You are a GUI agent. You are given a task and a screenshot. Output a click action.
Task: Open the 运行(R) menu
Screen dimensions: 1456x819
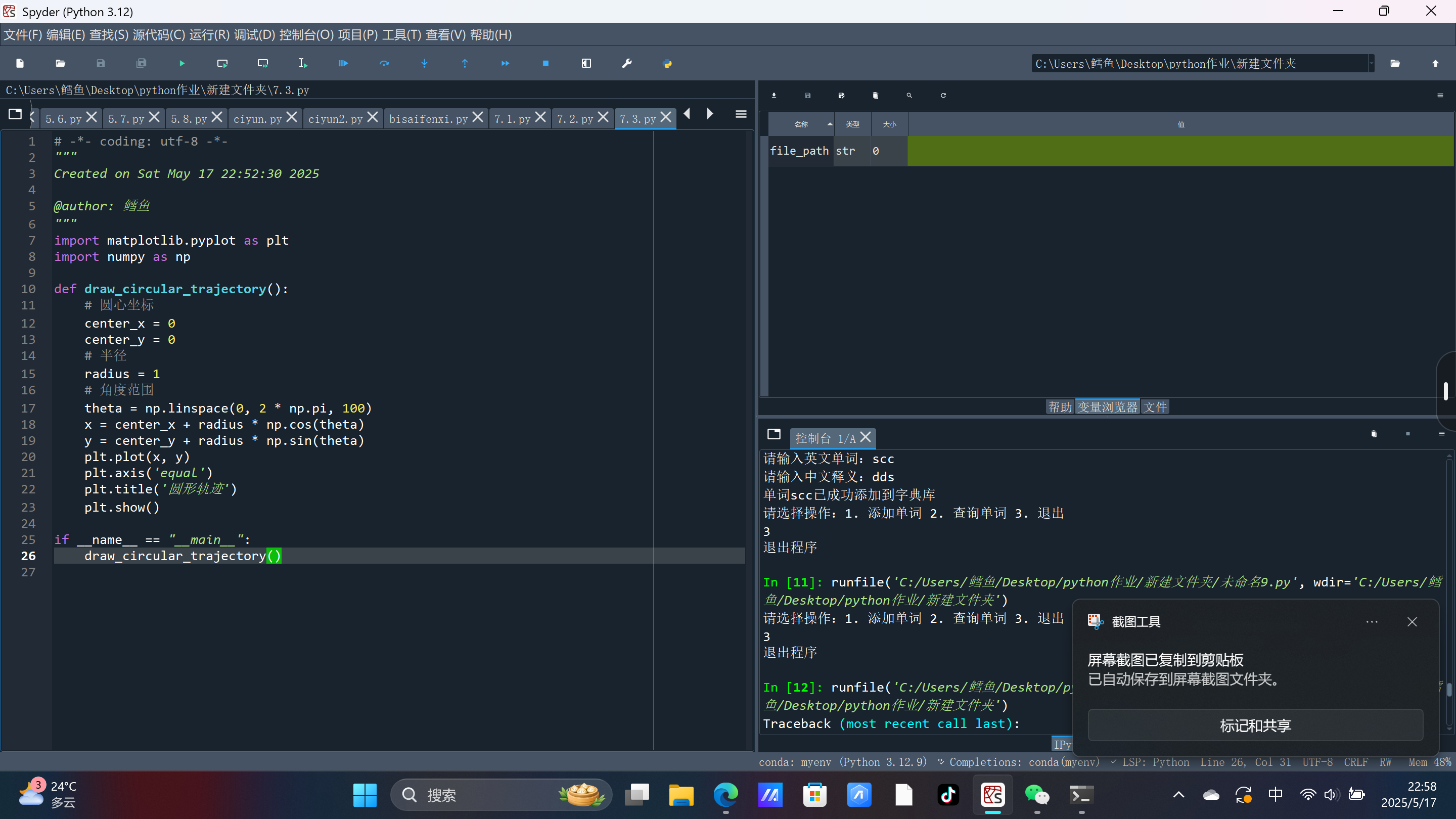click(209, 35)
